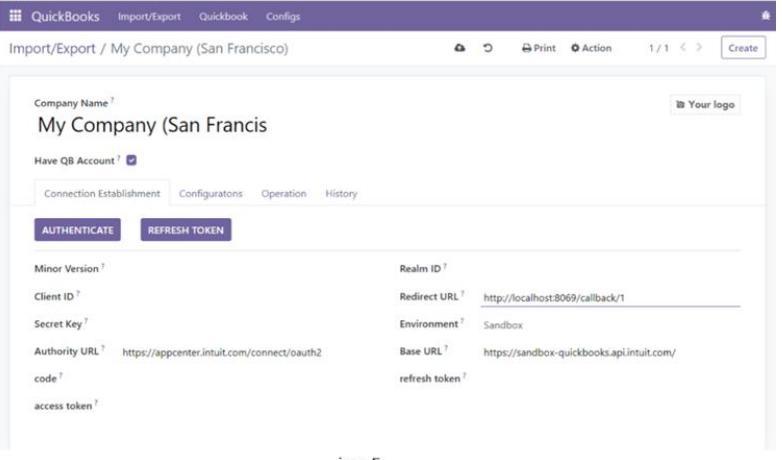This screenshot has height=460, width=782.
Task: Go to Import/Export breadcrumb link
Action: coord(52,48)
